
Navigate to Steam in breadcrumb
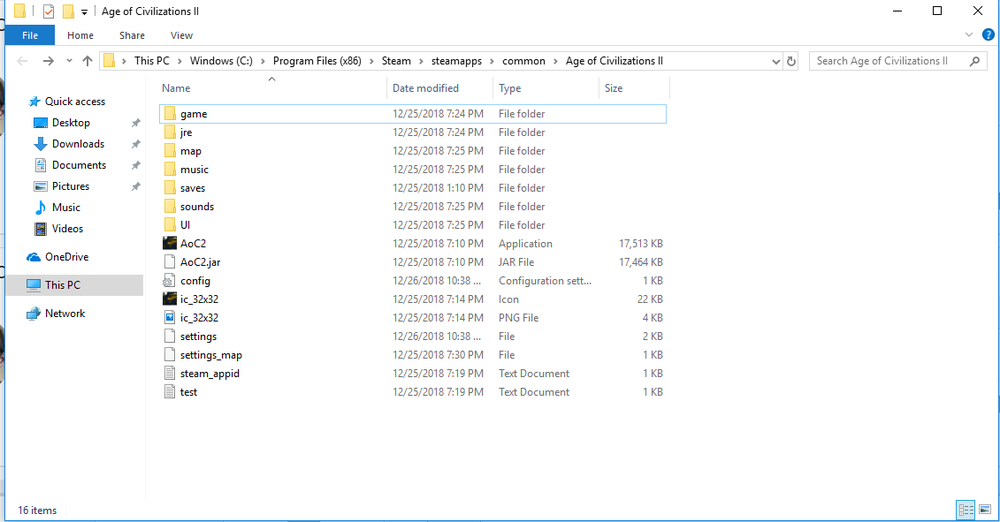[396, 61]
